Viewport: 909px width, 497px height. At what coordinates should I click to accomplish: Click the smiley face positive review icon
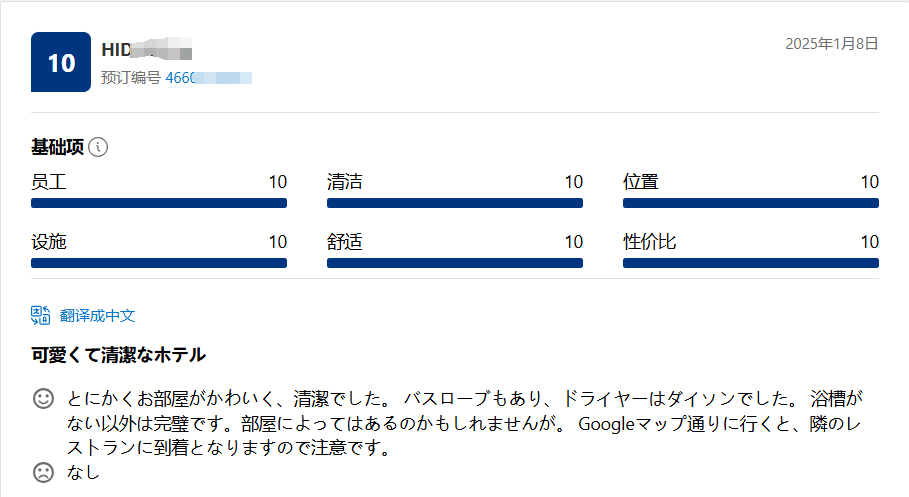tap(43, 398)
